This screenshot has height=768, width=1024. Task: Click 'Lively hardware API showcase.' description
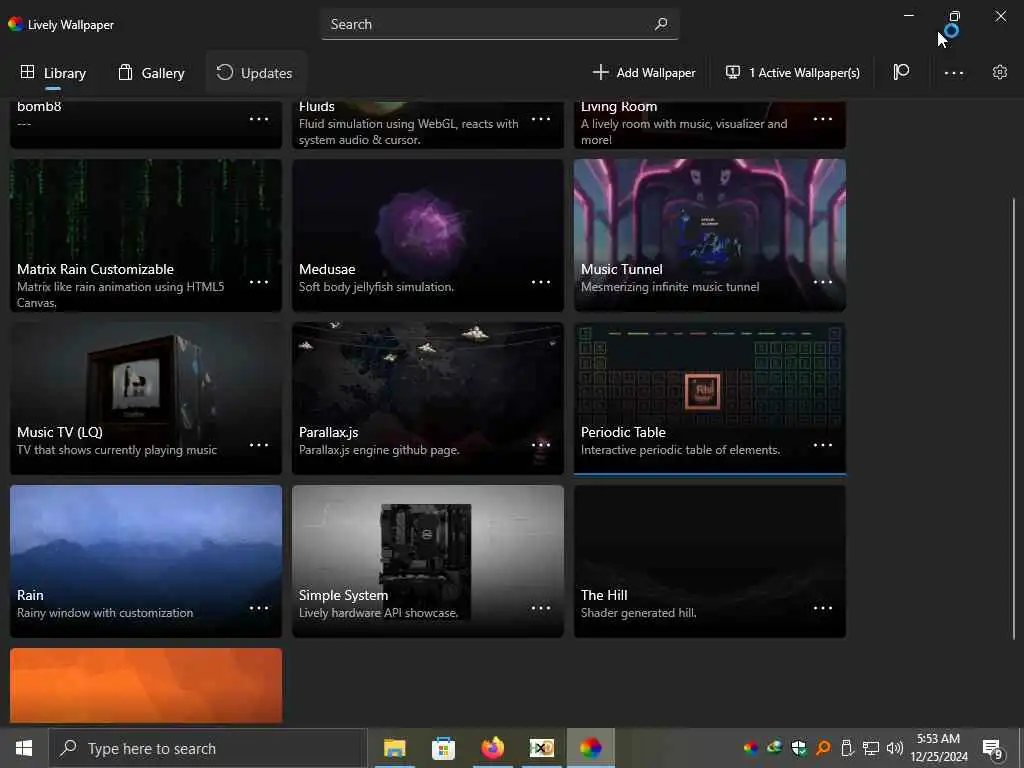[x=378, y=613]
